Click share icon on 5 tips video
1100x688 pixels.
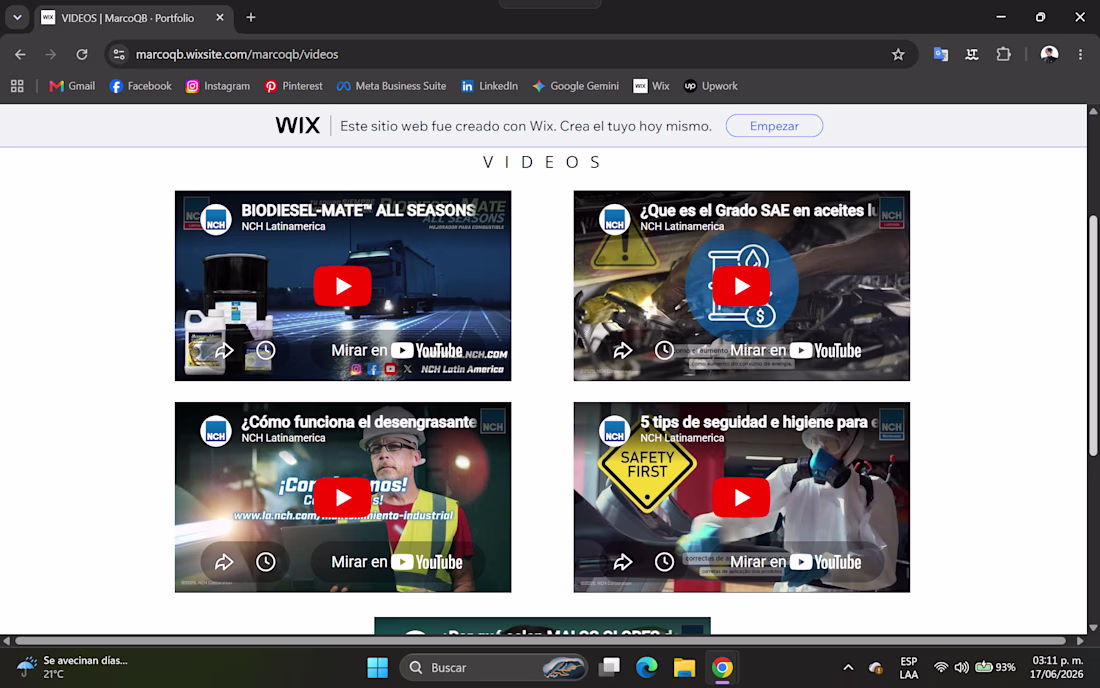(x=622, y=562)
